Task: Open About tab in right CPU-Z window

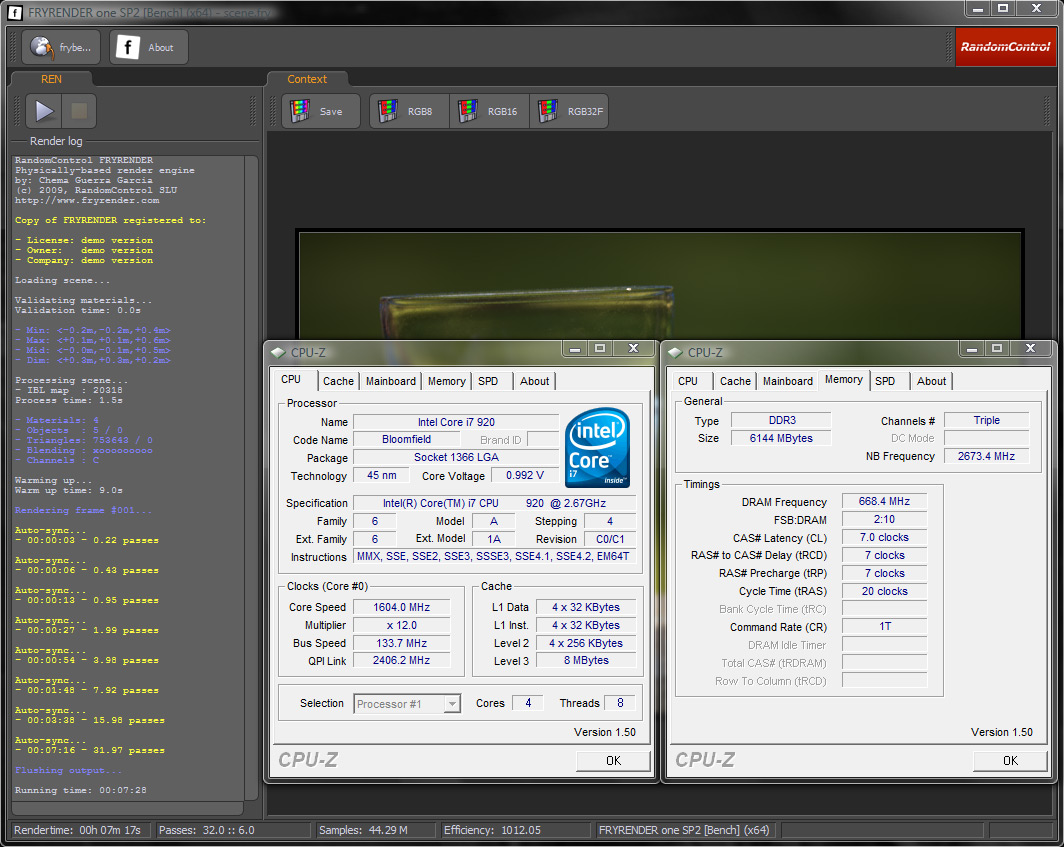Action: (932, 381)
